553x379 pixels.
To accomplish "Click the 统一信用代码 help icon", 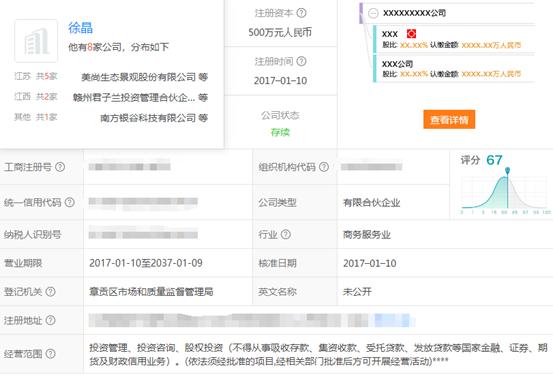I will [x=70, y=202].
